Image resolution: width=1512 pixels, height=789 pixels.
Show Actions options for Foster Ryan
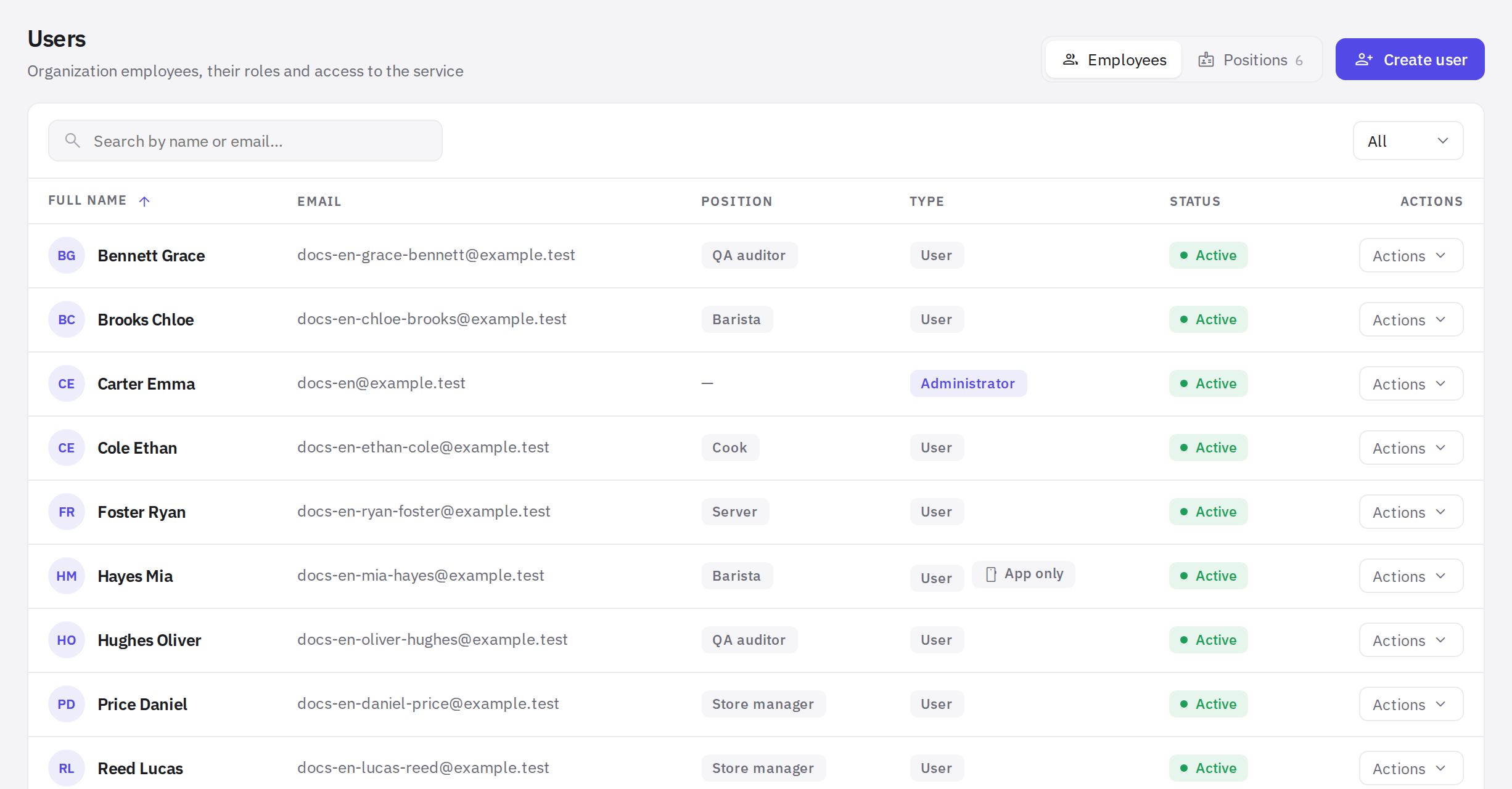click(1411, 512)
